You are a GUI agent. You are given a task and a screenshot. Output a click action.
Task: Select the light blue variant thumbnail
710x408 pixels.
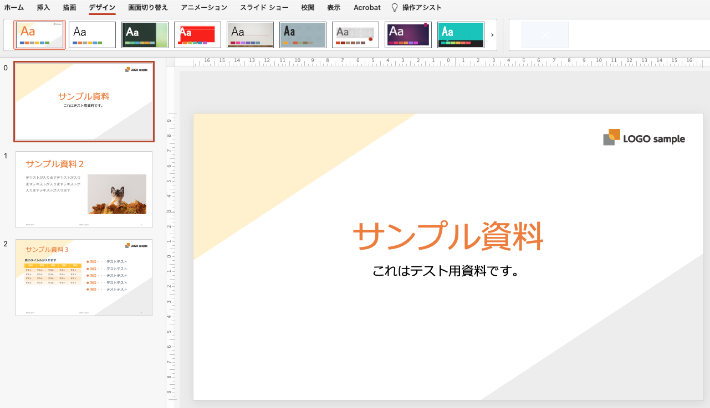pos(545,35)
